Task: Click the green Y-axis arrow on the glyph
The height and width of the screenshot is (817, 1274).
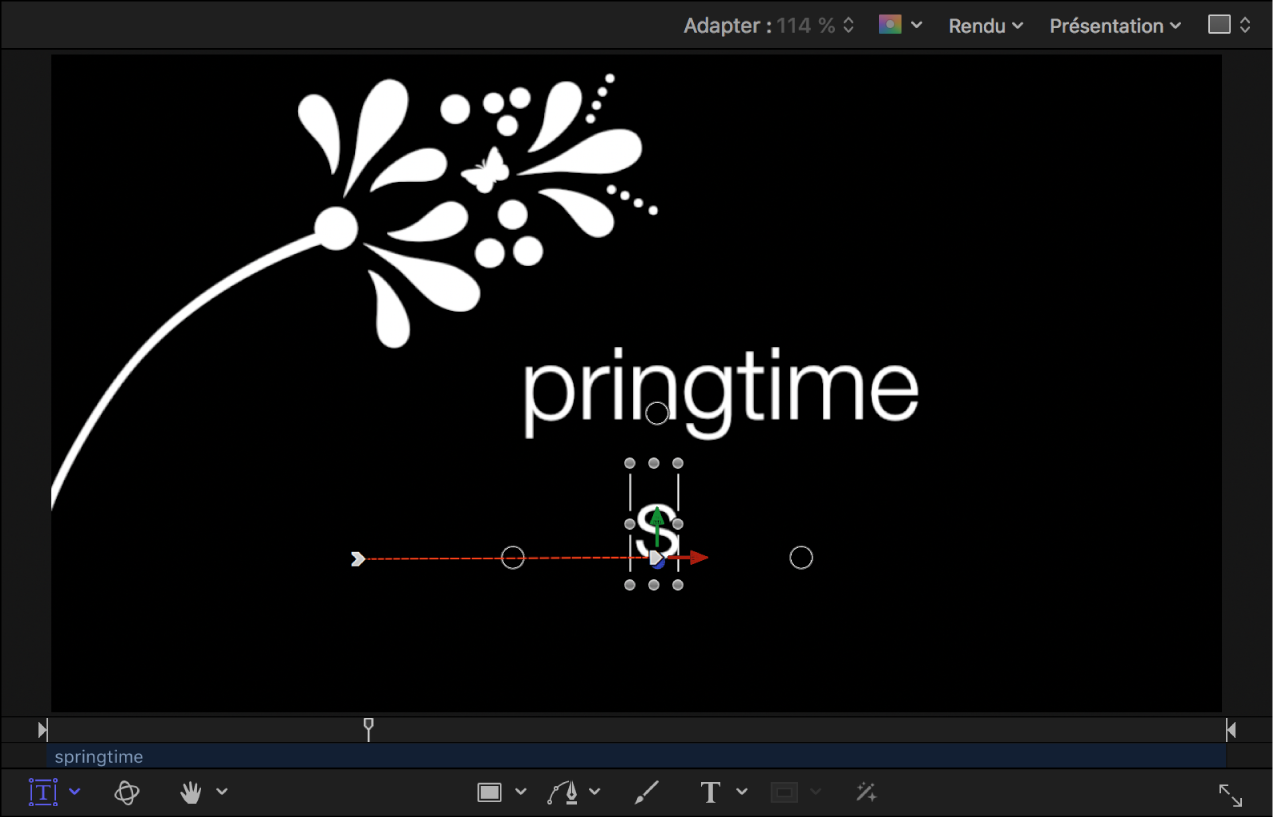Action: point(656,517)
